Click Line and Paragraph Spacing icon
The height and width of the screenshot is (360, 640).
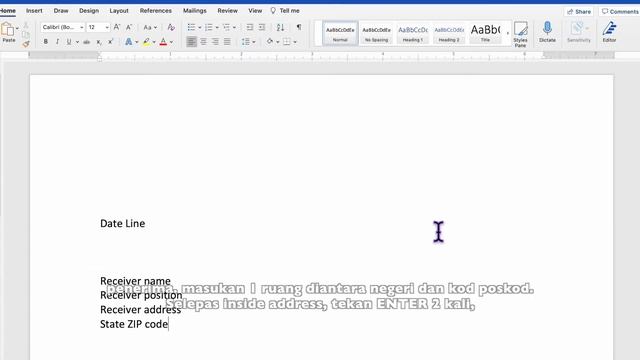coord(246,42)
